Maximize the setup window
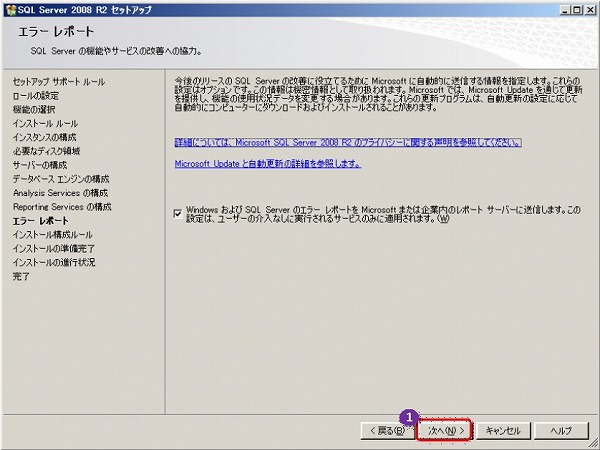Viewport: 600px width, 450px height. pos(577,10)
